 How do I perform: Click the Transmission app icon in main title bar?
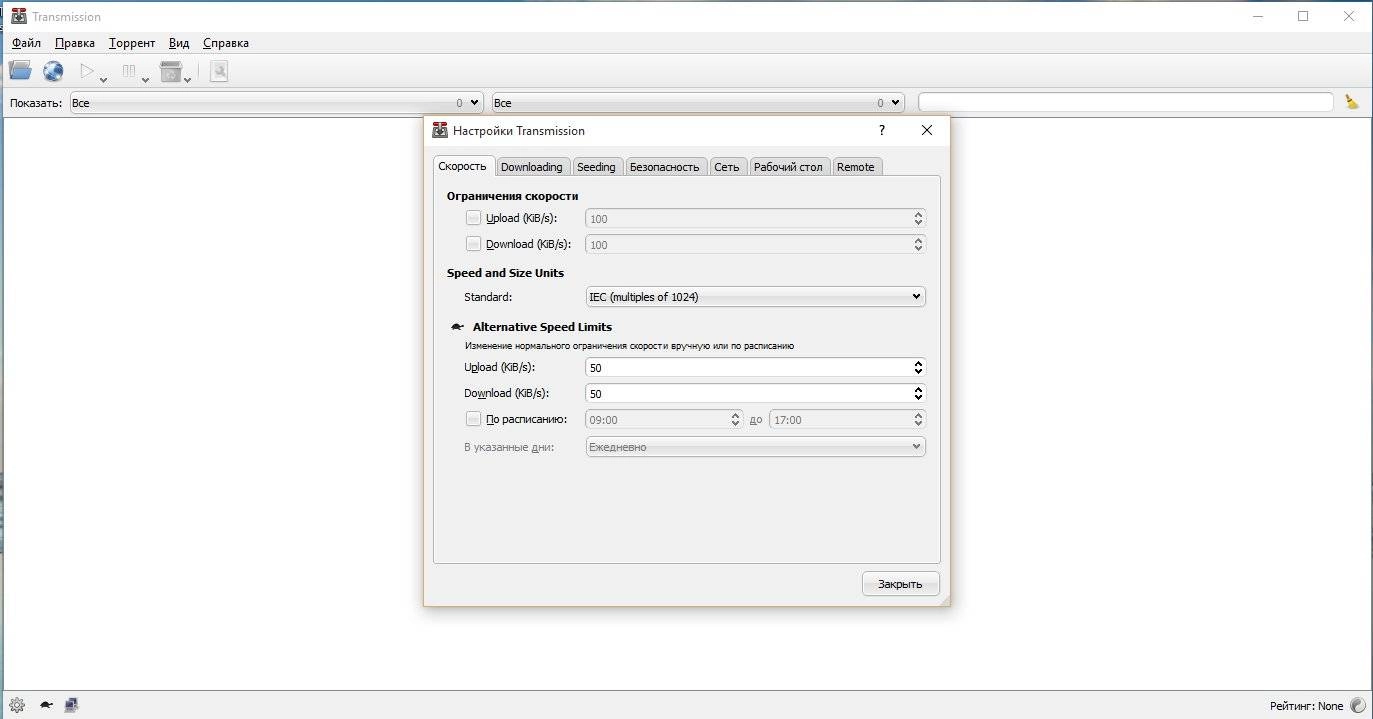pos(18,16)
